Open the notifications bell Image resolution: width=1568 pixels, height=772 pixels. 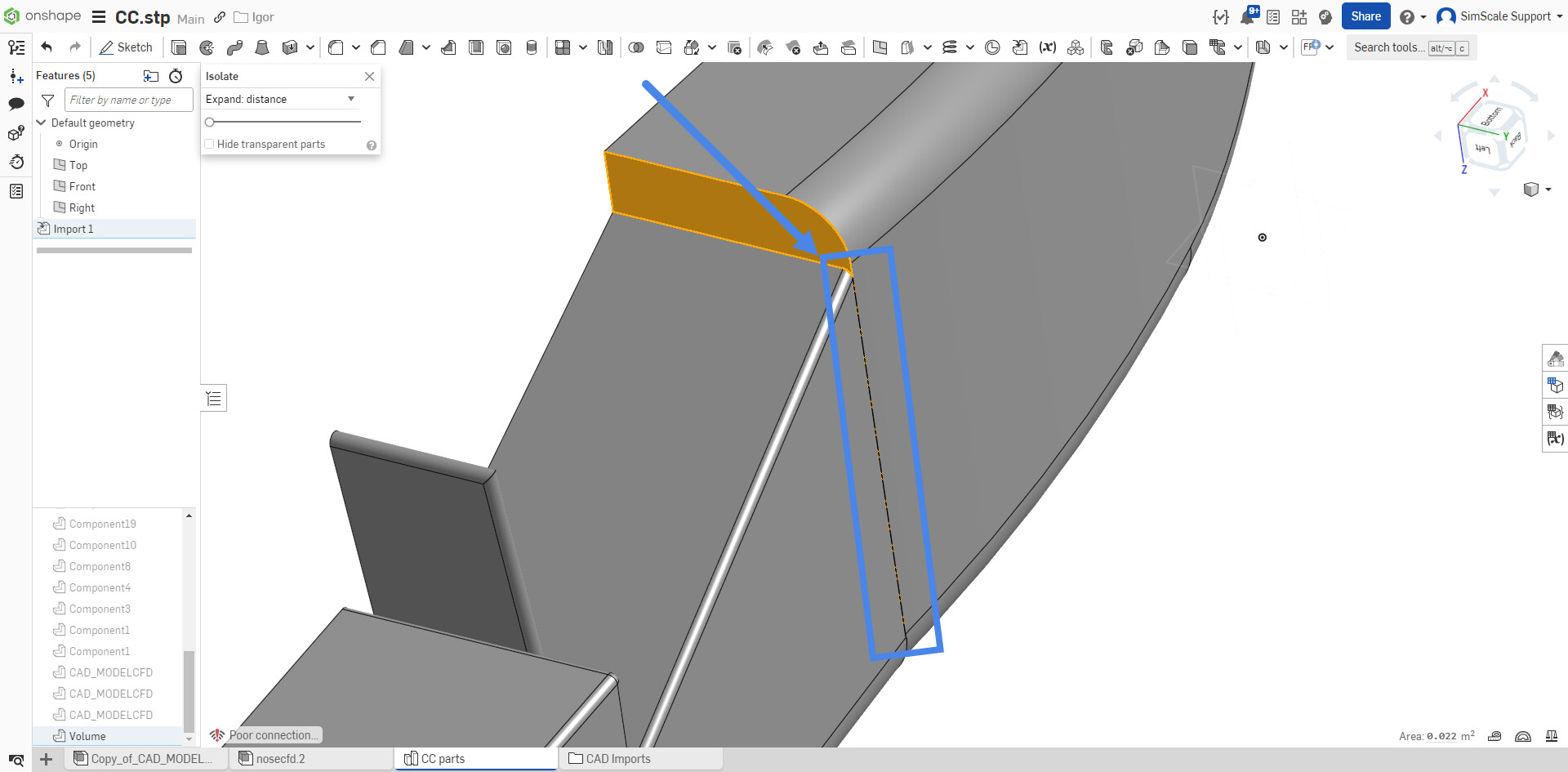pyautogui.click(x=1248, y=16)
